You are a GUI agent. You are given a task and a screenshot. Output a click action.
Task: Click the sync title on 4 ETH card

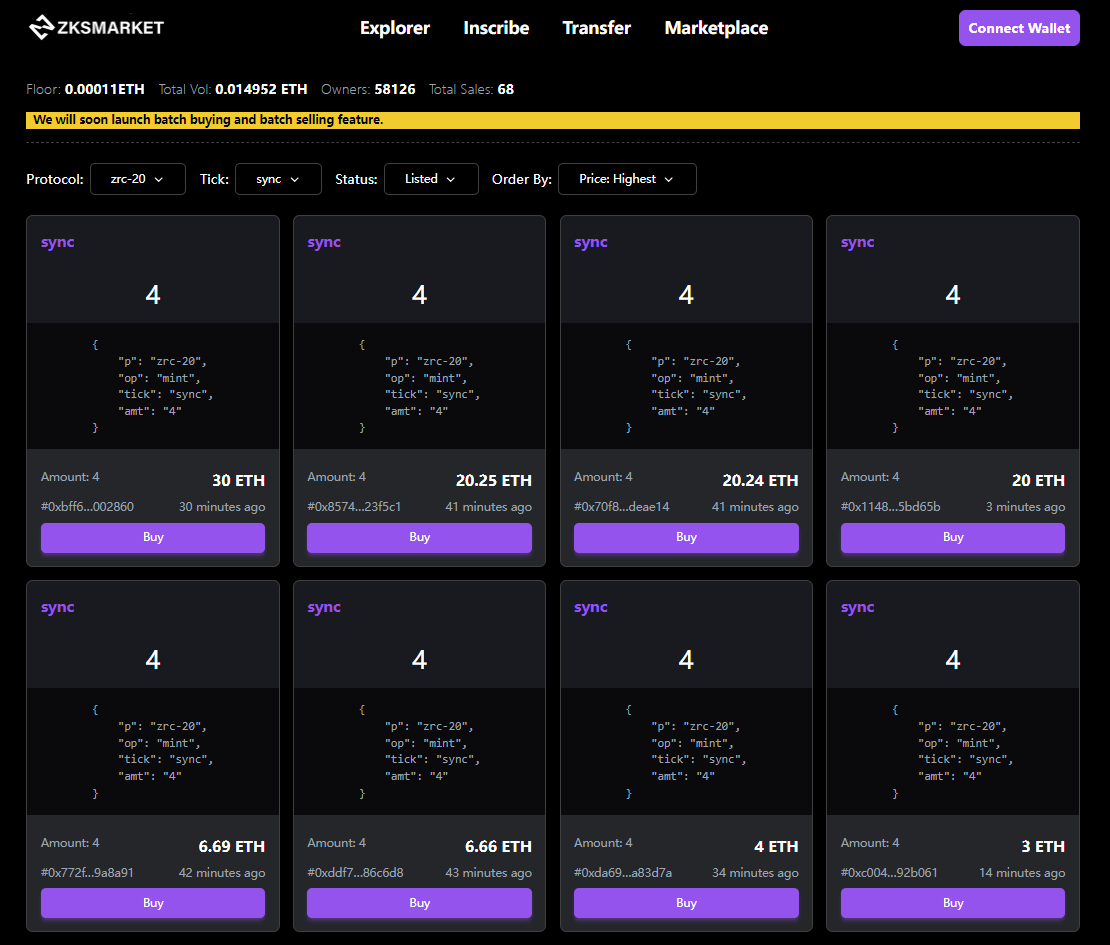click(x=591, y=608)
